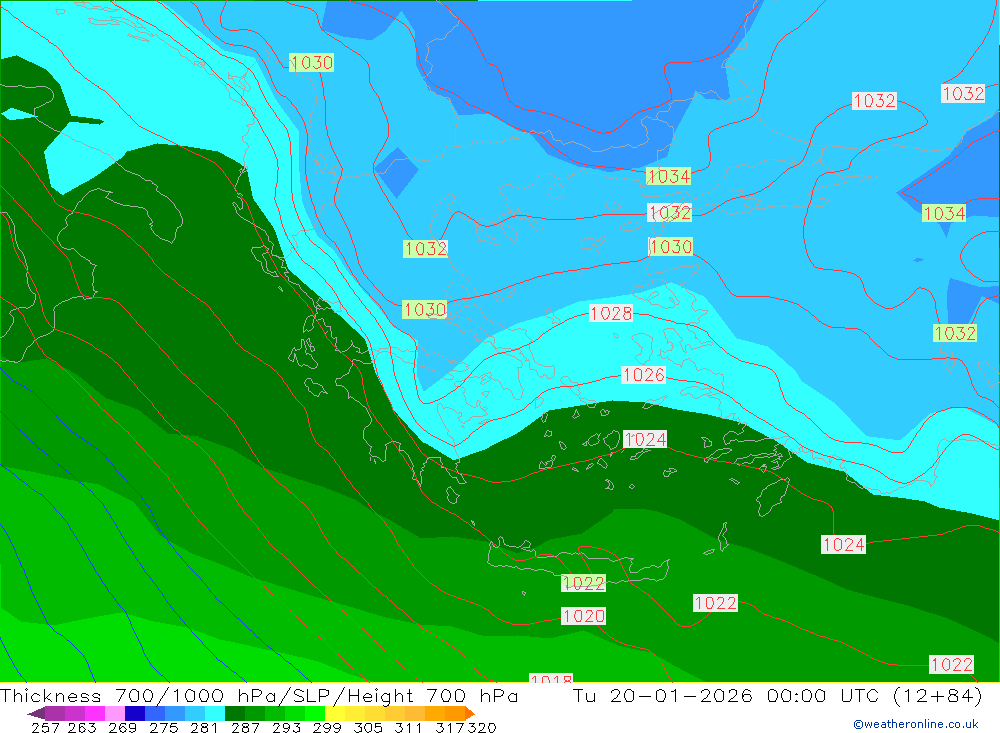Select the 1020 isobar label
Screen dimensions: 1000x733
[x=583, y=616]
